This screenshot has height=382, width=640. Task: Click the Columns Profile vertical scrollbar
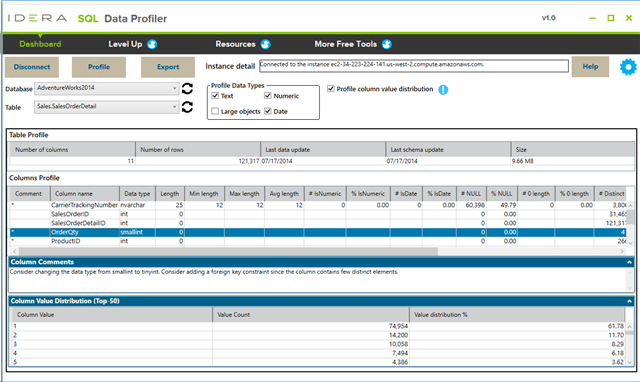(630, 217)
